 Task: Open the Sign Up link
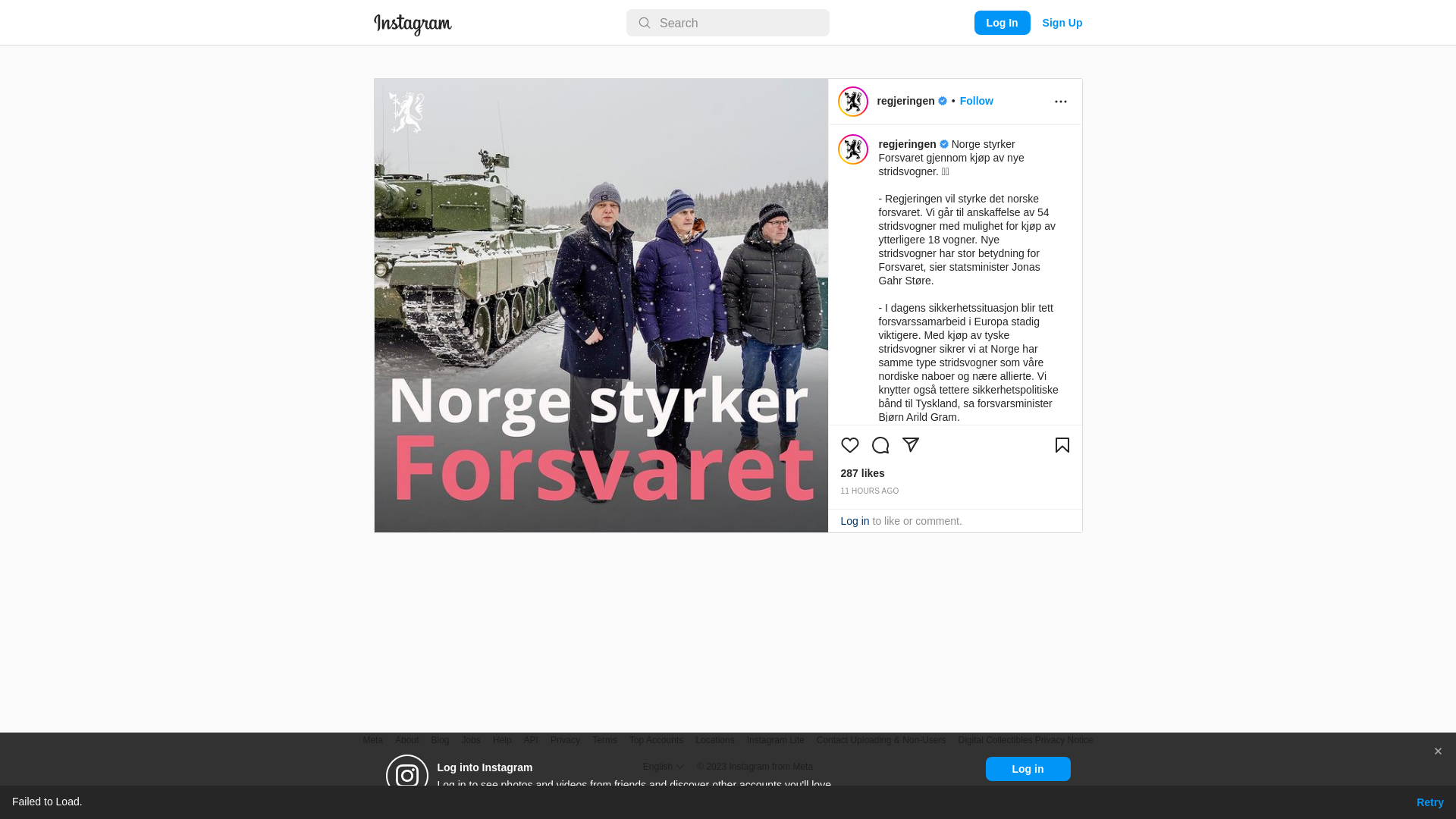tap(1062, 23)
